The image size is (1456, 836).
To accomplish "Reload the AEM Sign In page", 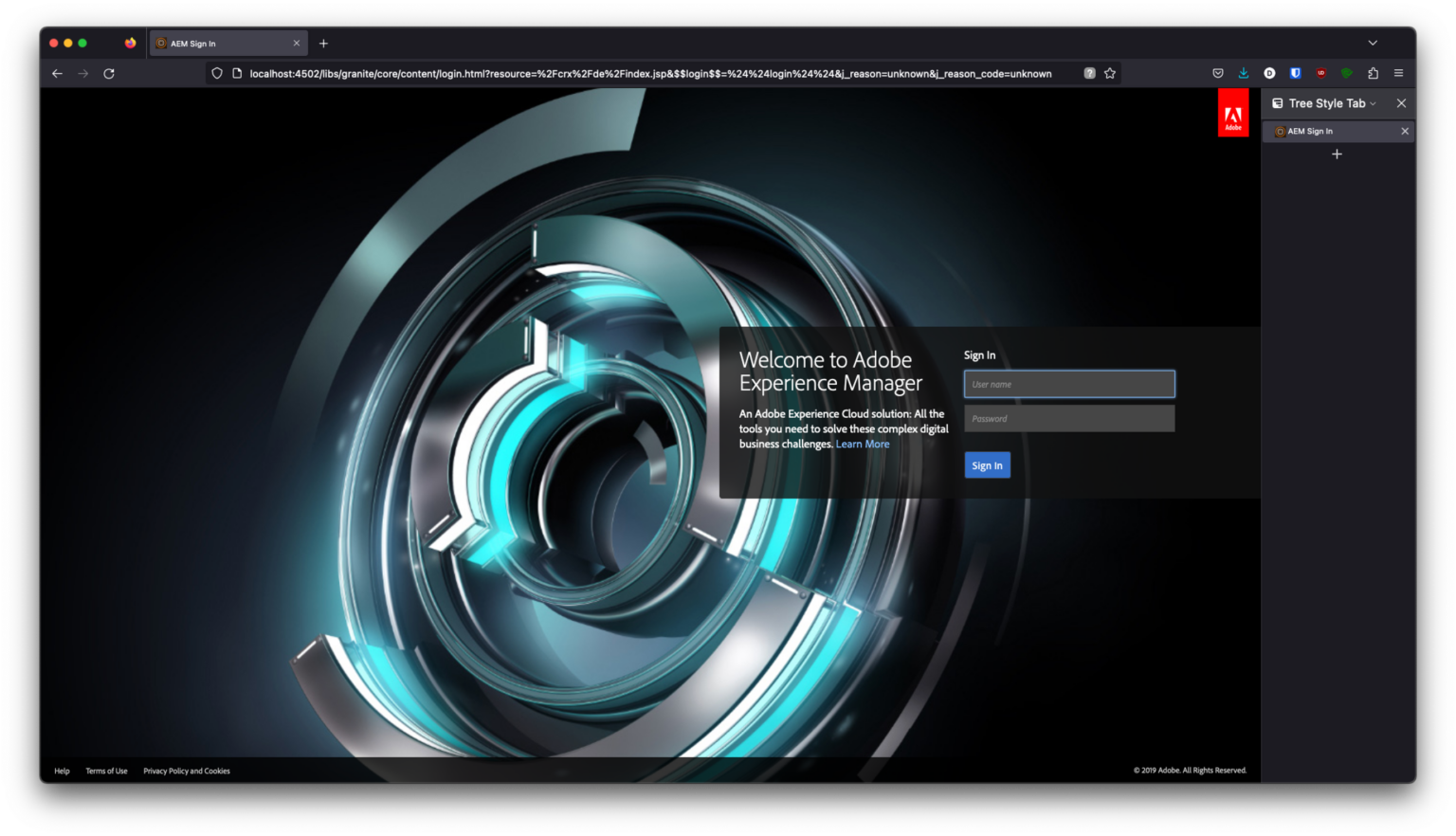I will click(x=109, y=73).
